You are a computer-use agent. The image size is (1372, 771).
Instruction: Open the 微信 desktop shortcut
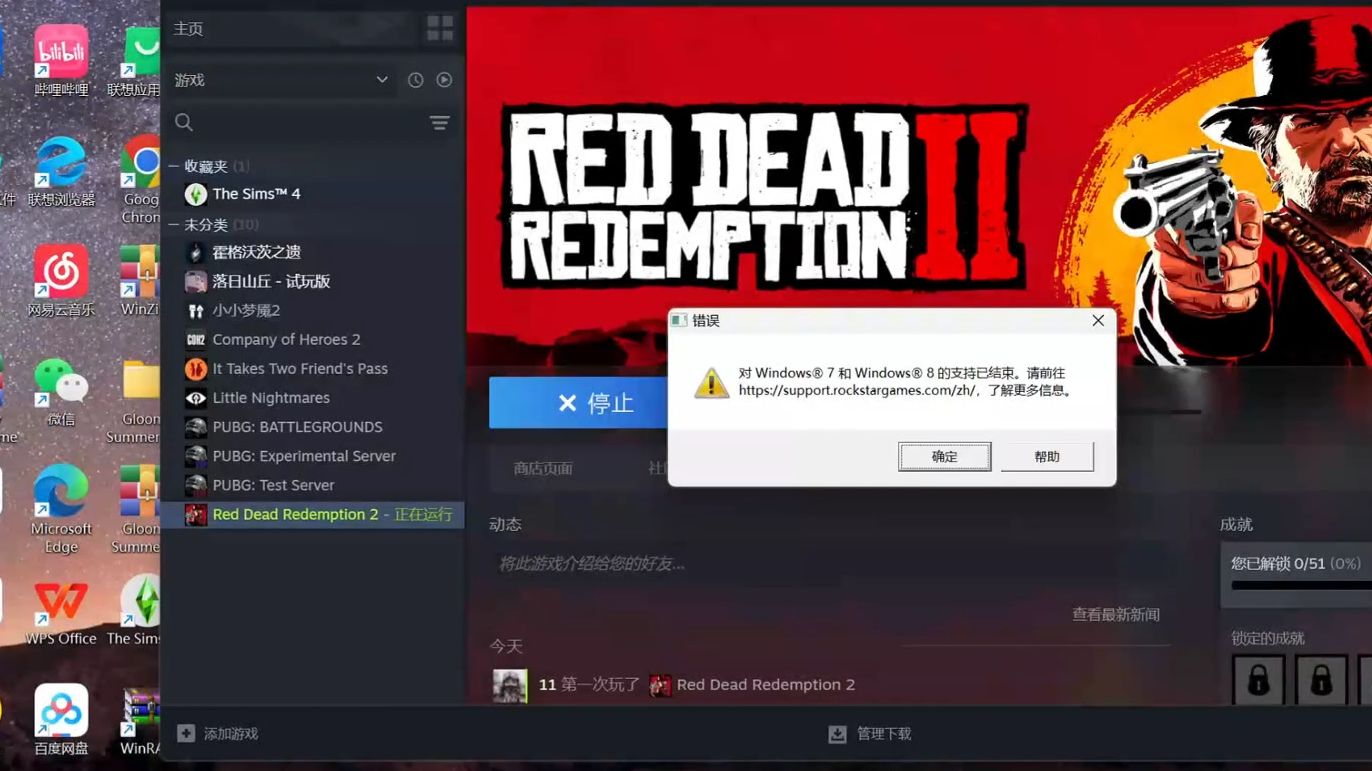pyautogui.click(x=61, y=390)
